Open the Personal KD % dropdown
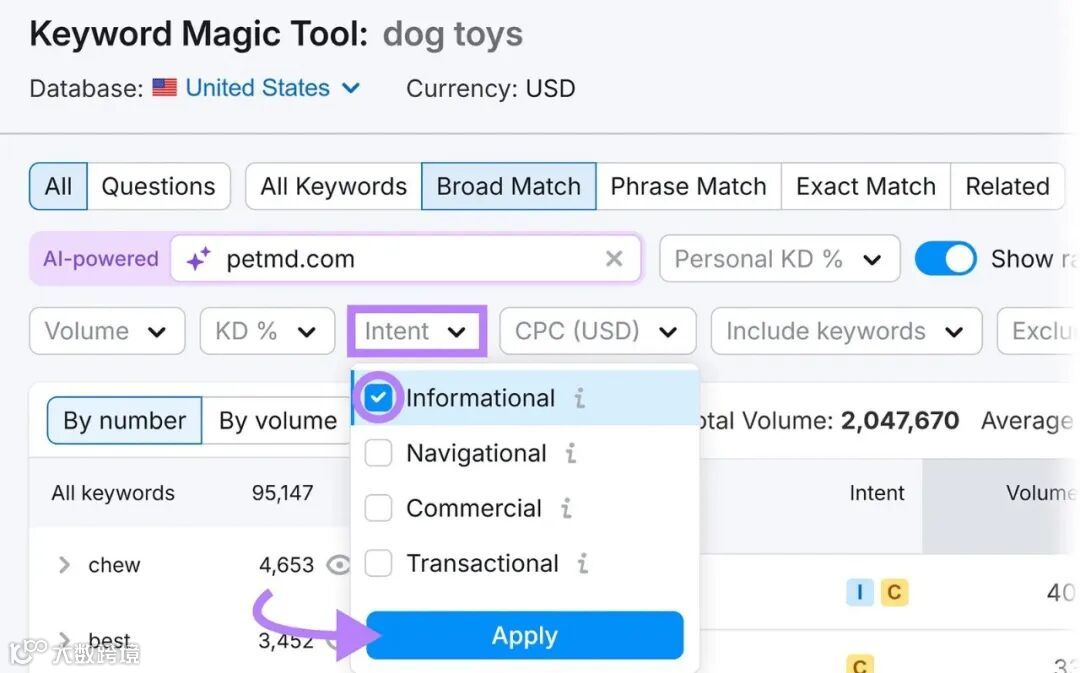This screenshot has width=1080, height=673. click(x=778, y=260)
